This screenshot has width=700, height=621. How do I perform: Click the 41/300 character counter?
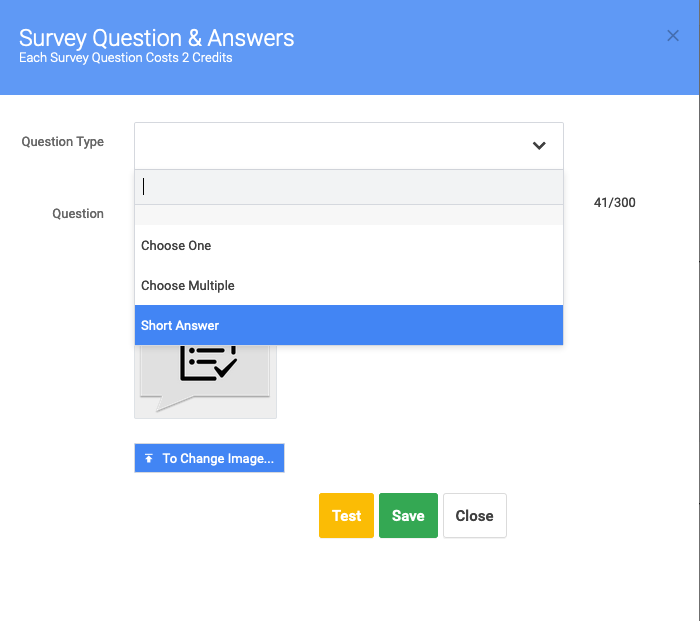coord(614,203)
